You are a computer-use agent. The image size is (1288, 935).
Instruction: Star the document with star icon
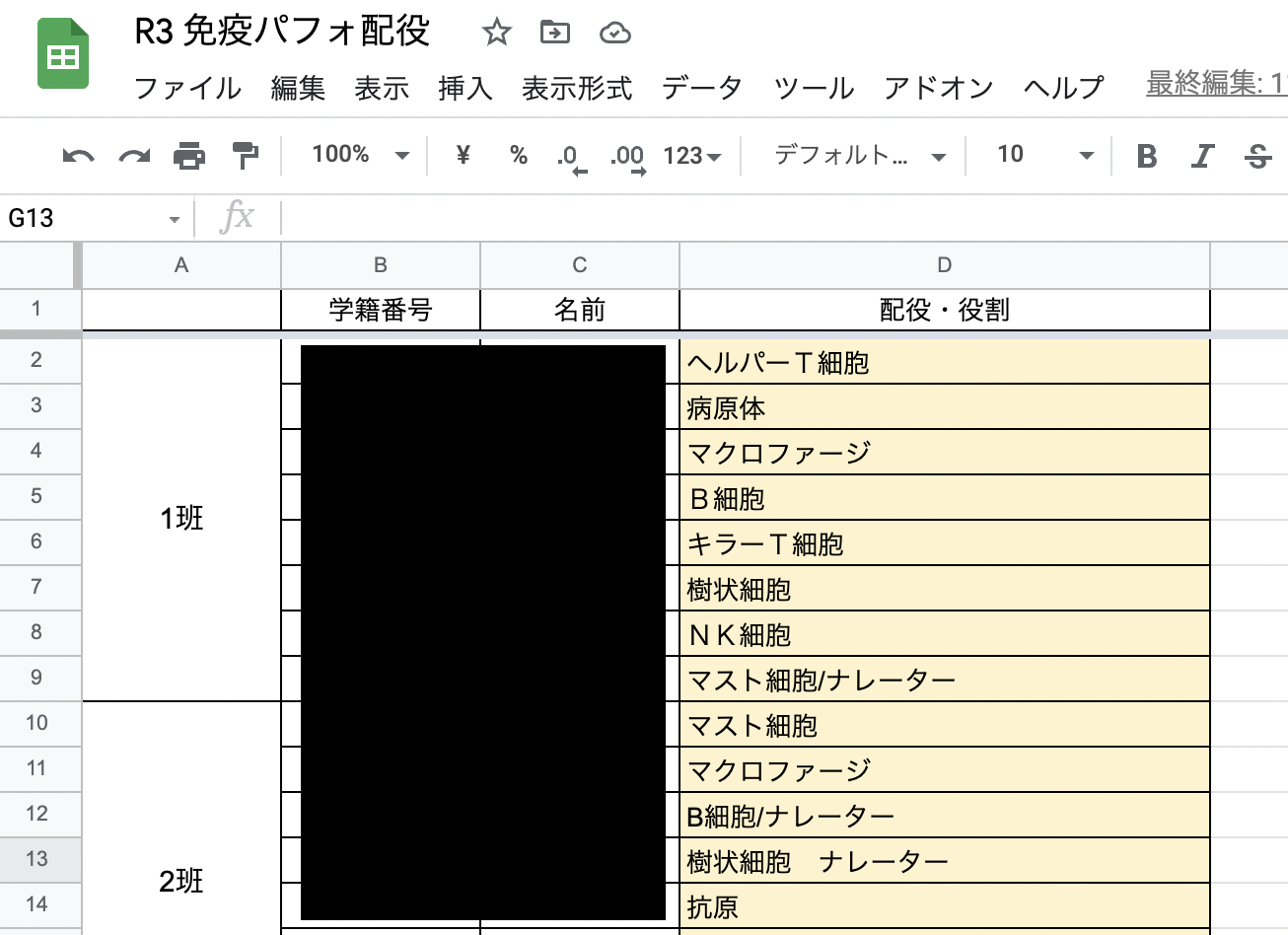pyautogui.click(x=496, y=33)
